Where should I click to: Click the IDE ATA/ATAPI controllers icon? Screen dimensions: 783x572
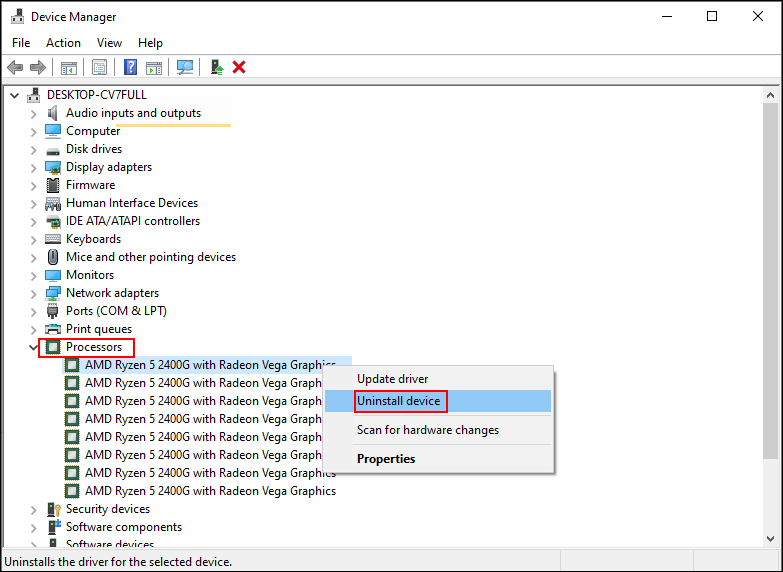point(52,221)
